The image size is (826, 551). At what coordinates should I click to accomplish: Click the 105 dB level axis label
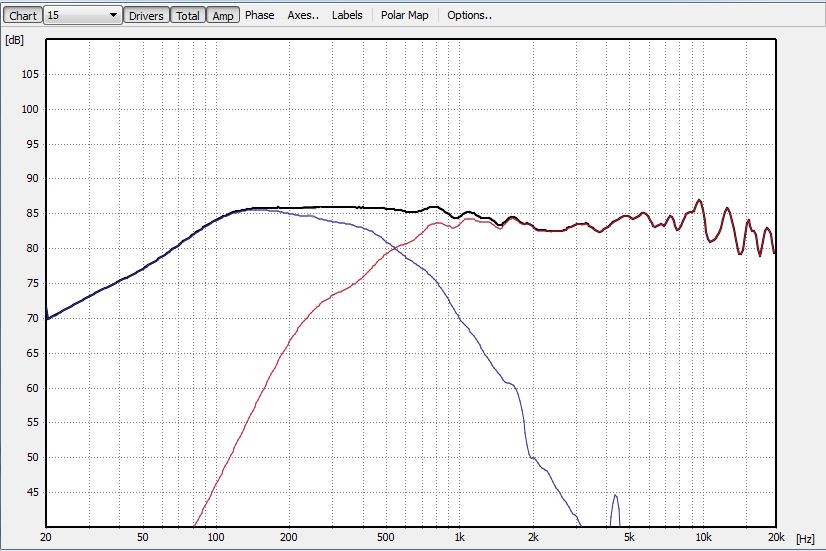coord(27,75)
